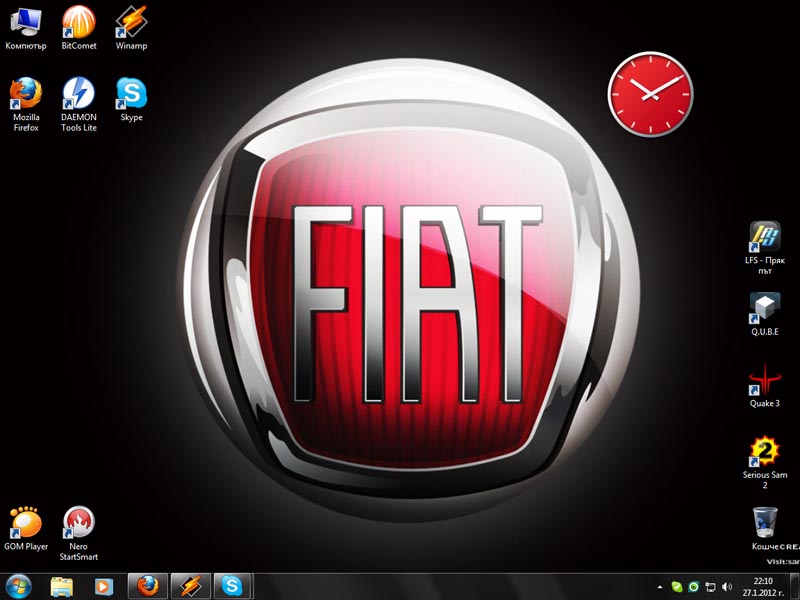Select the DAEMON Tools Lite desktop icon
Viewport: 800px width, 600px height.
pos(79,95)
